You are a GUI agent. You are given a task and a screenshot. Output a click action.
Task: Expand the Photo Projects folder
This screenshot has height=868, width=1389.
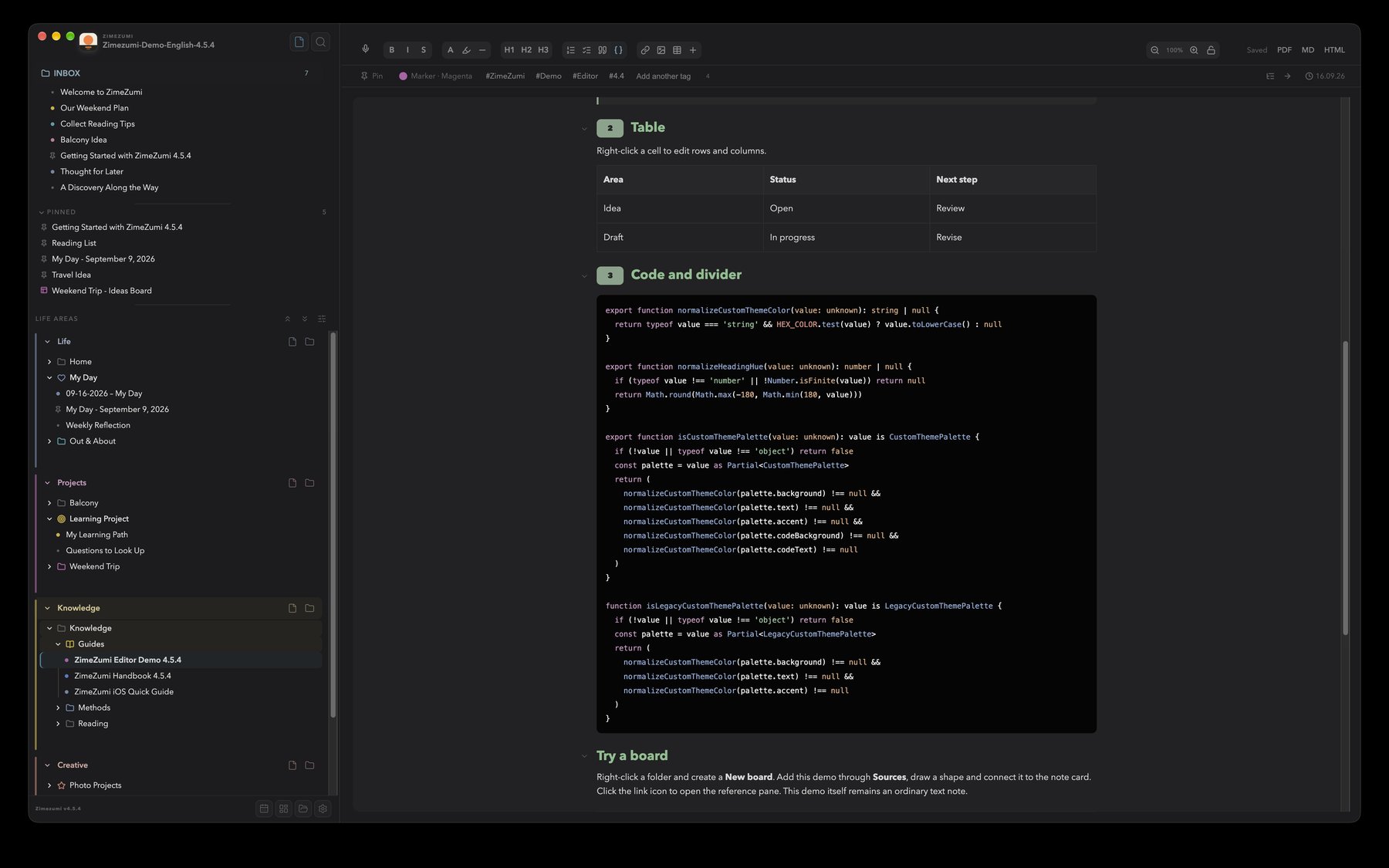coord(49,785)
